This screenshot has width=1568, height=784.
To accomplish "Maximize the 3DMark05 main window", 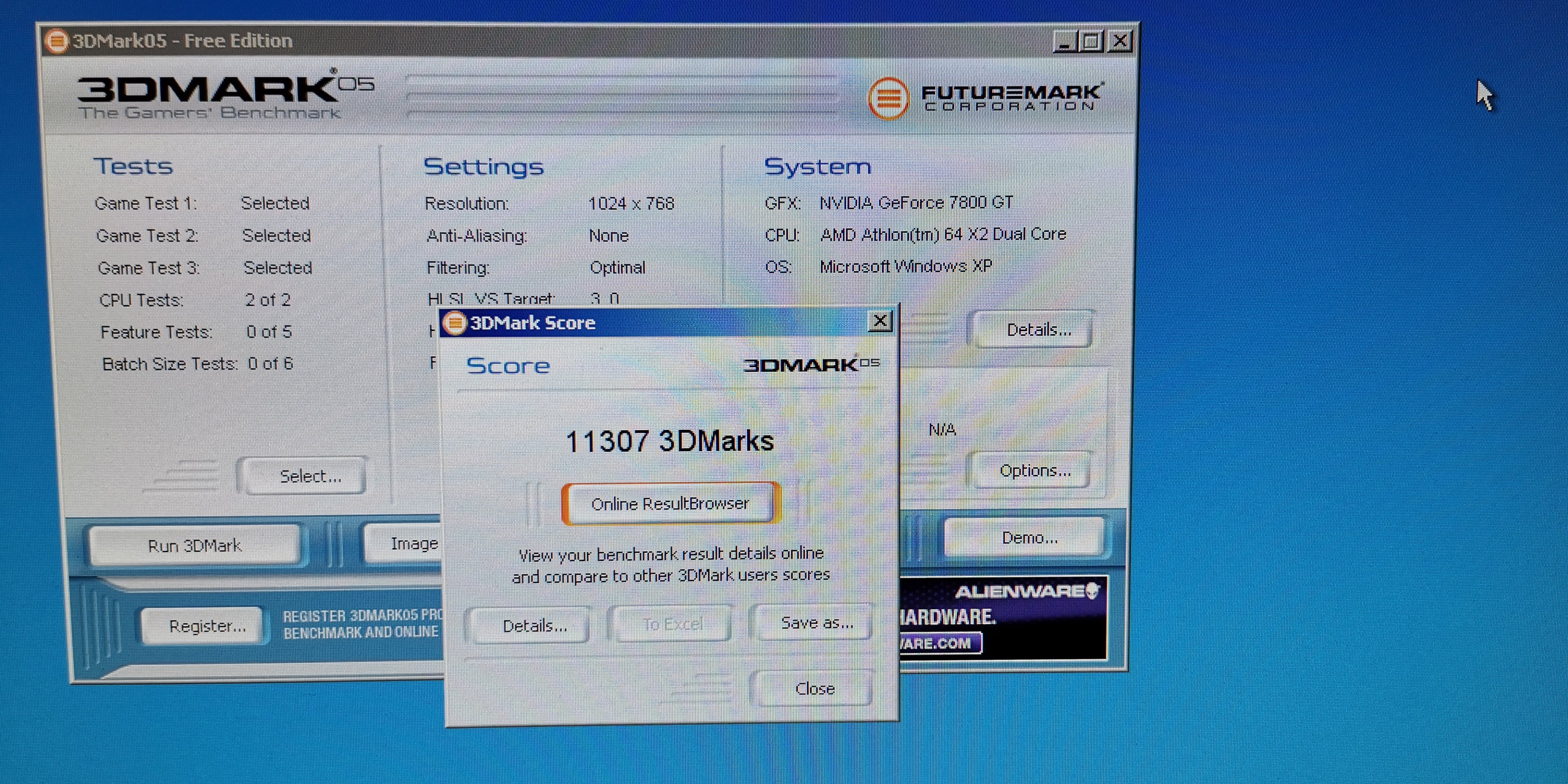I will [x=1092, y=41].
